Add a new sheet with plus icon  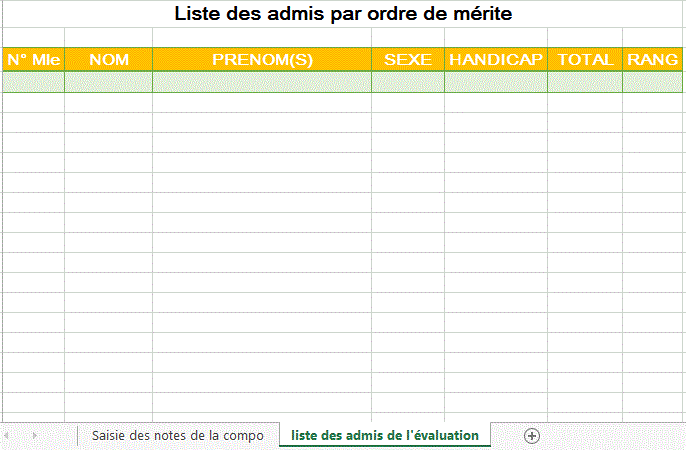click(532, 436)
